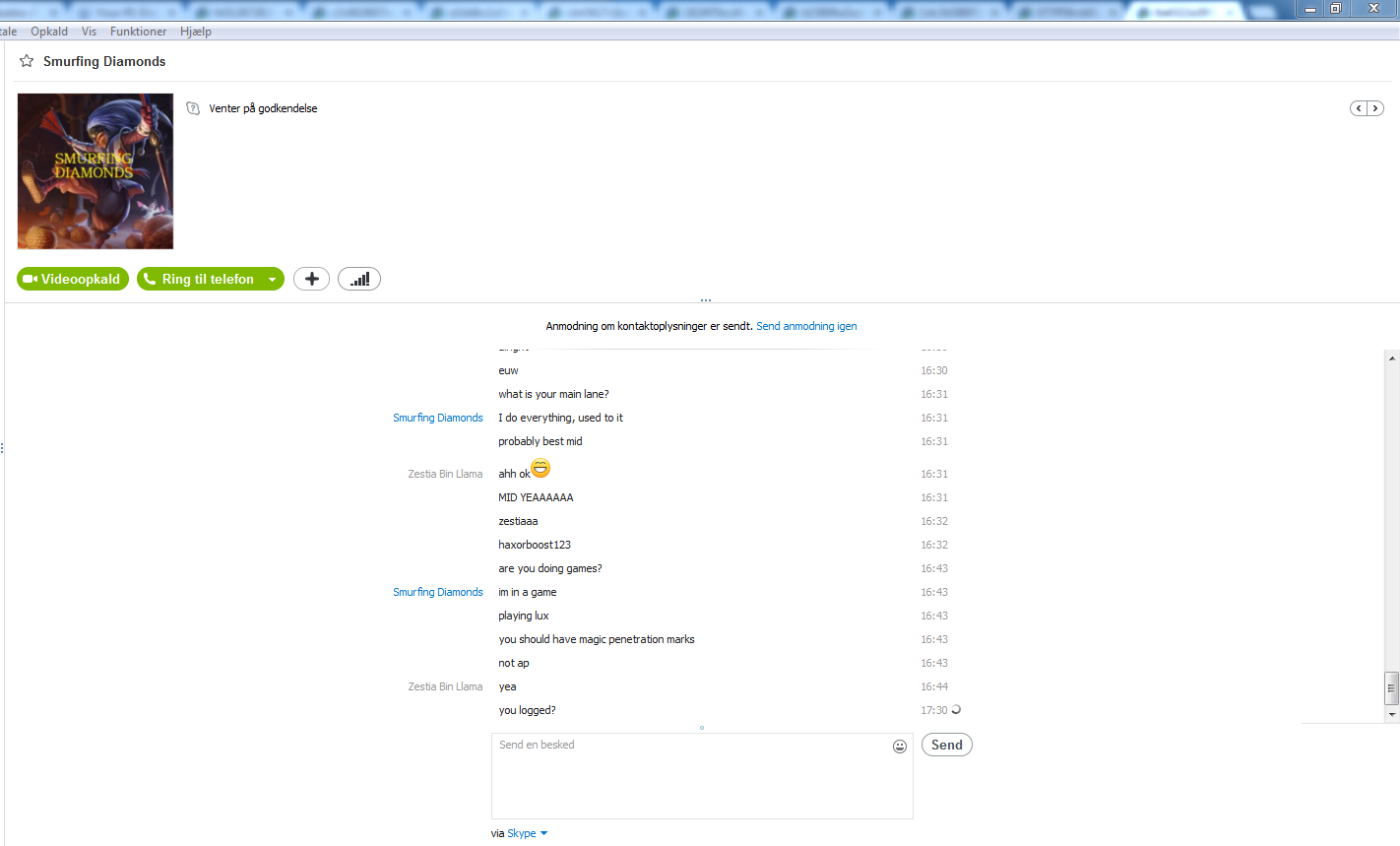Open the Opkald menu
The width and height of the screenshot is (1400, 846).
coord(49,32)
